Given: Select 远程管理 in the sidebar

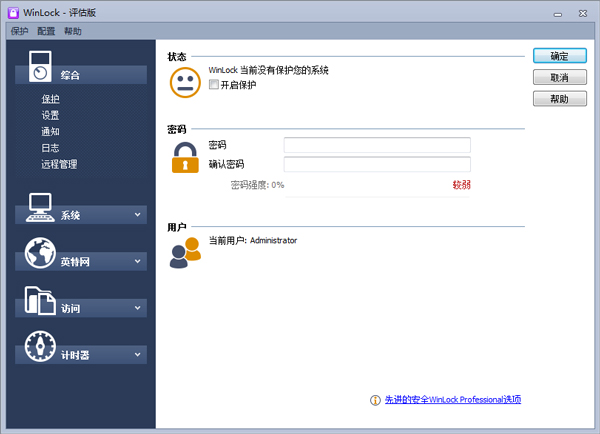Looking at the screenshot, I should click(59, 164).
